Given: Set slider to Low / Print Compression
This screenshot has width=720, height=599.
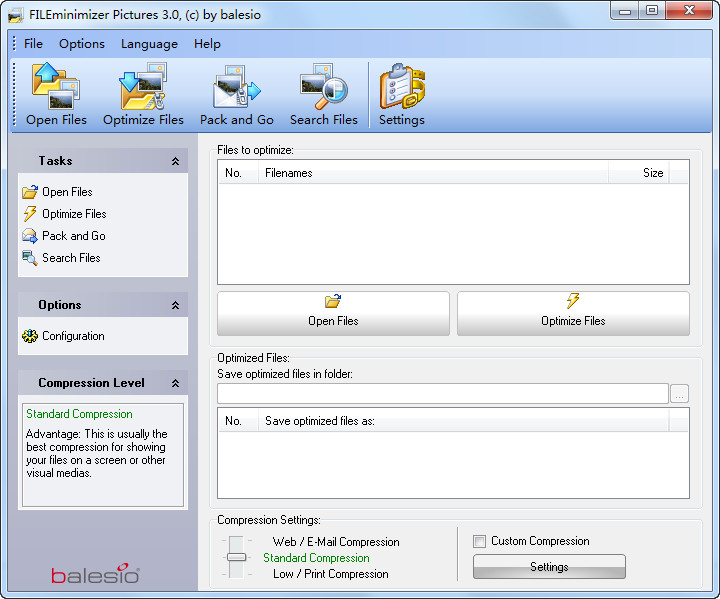Looking at the screenshot, I should [x=331, y=574].
